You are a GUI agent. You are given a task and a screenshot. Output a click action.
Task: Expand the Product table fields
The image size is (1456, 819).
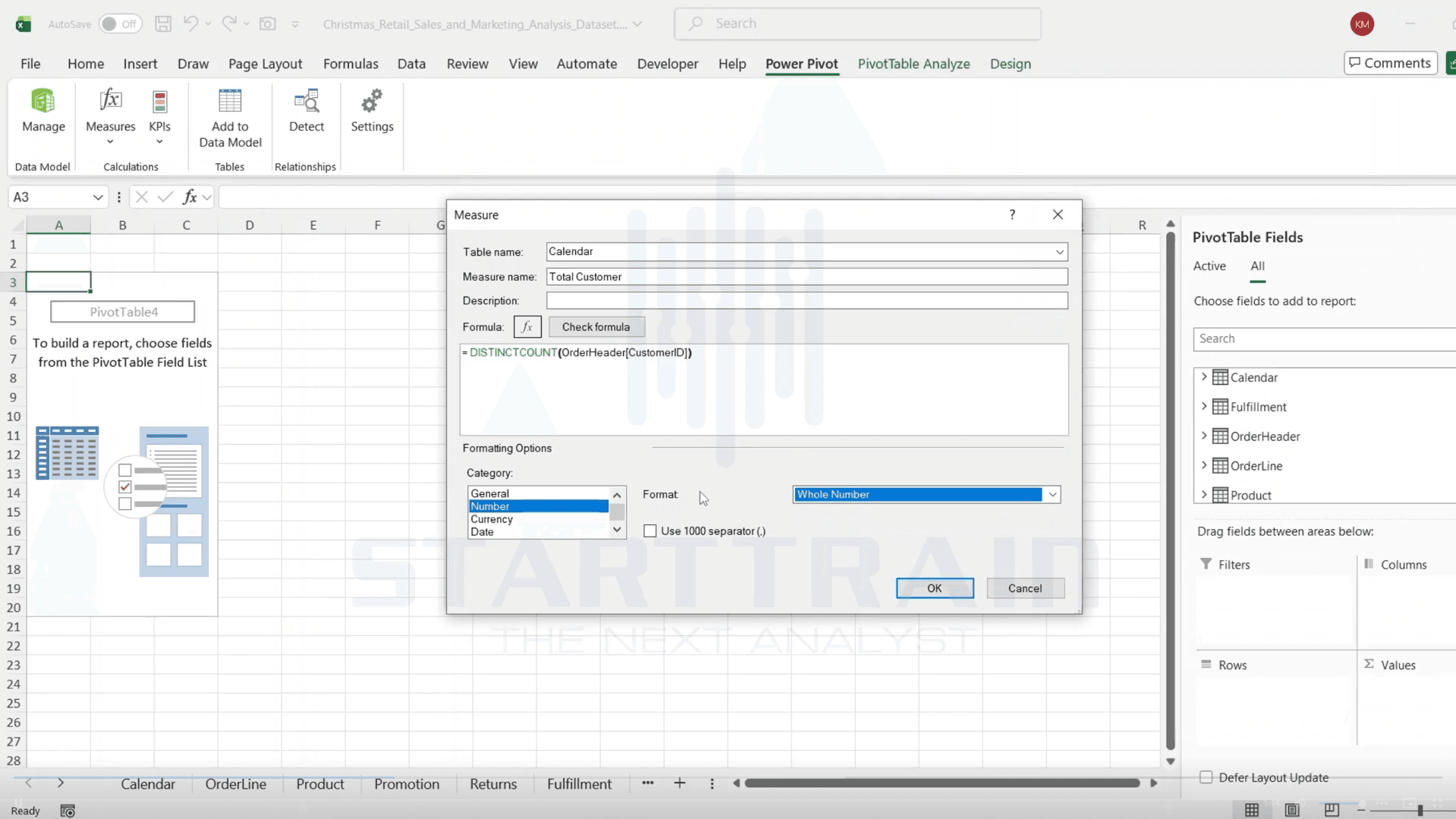pos(1204,495)
